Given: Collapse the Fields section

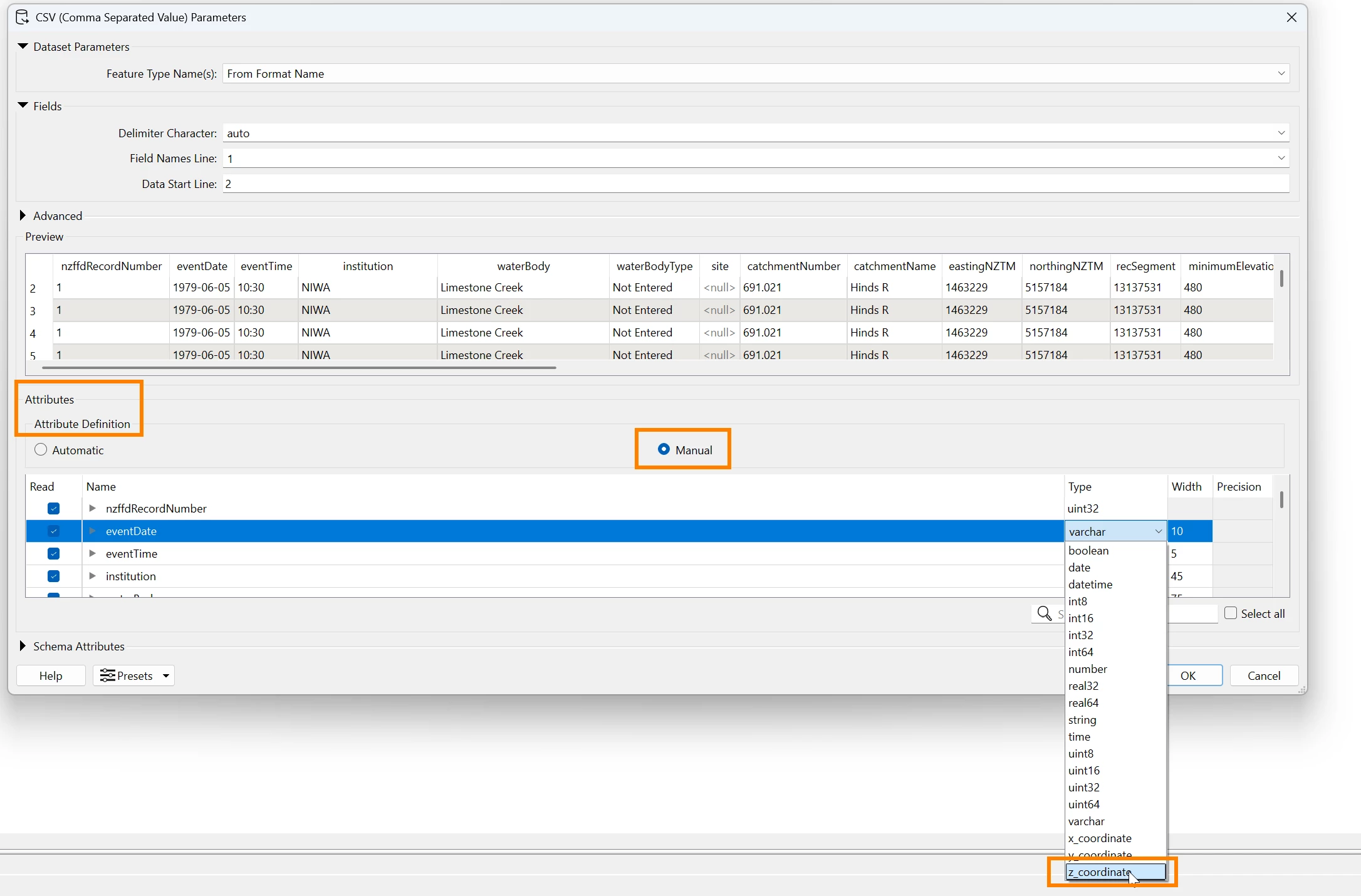Looking at the screenshot, I should (x=23, y=106).
